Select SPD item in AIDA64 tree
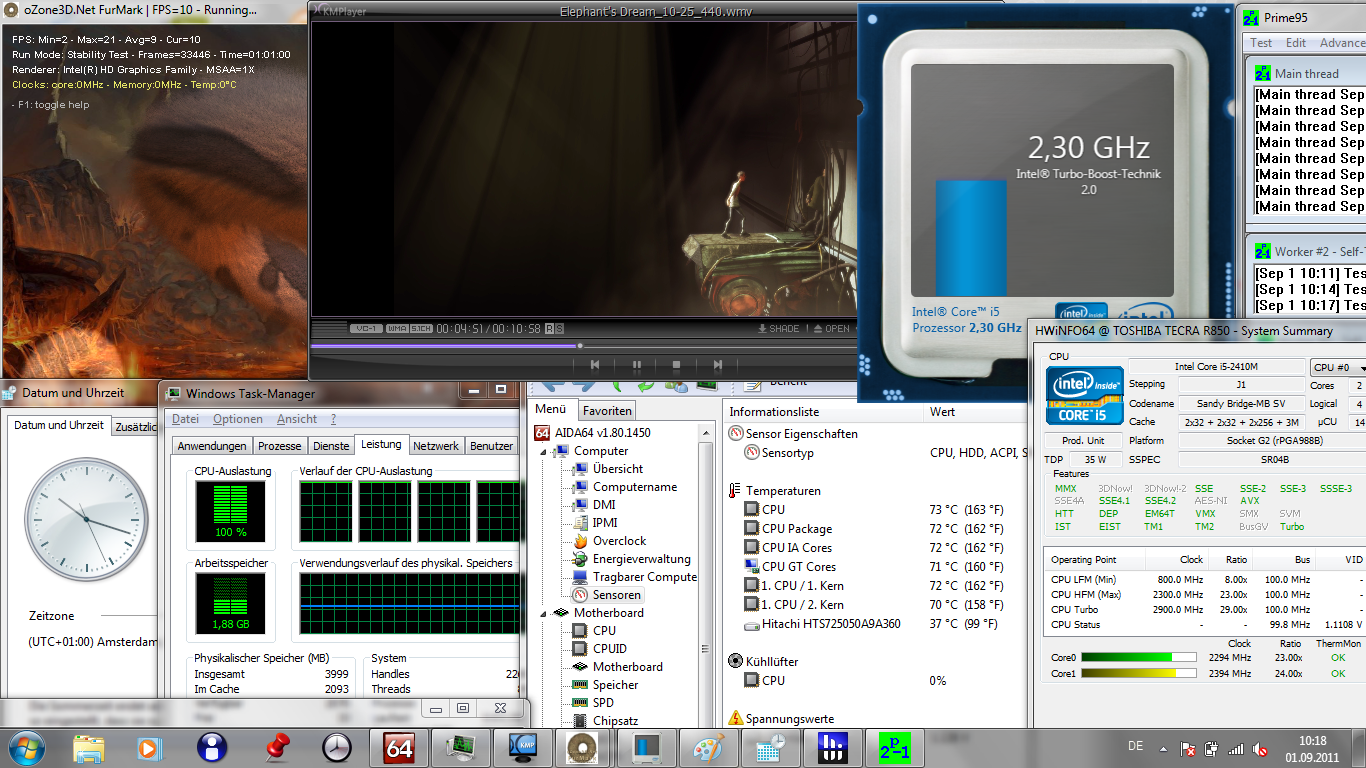The width and height of the screenshot is (1366, 768). pos(603,703)
